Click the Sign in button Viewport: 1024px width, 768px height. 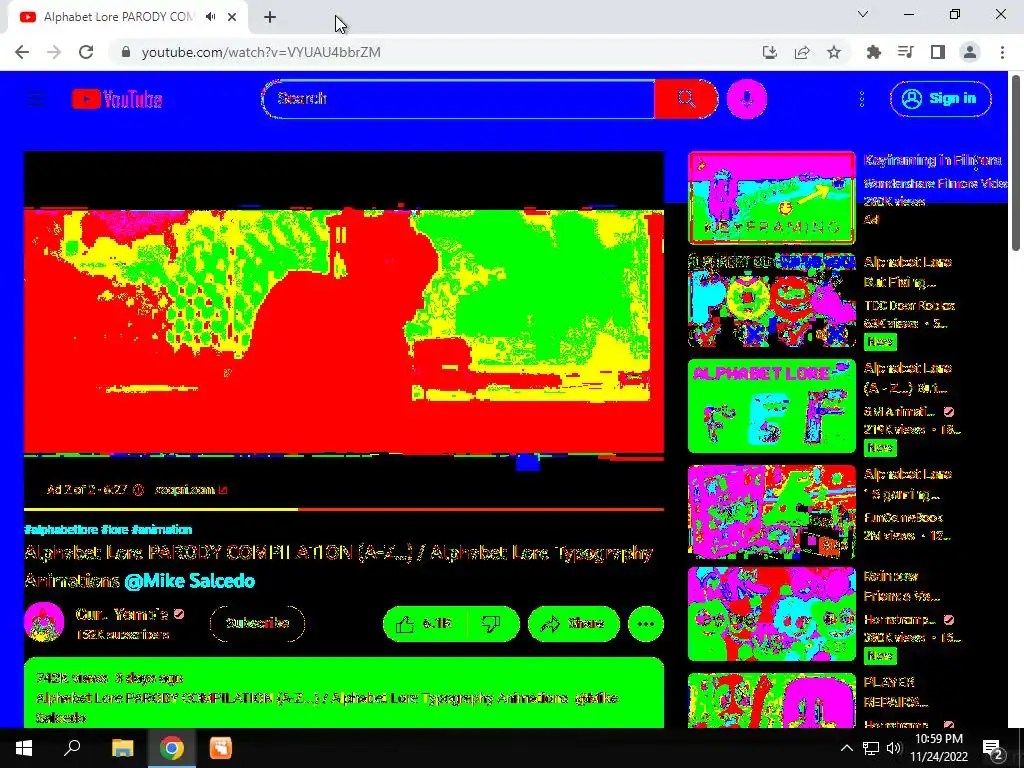(x=940, y=99)
